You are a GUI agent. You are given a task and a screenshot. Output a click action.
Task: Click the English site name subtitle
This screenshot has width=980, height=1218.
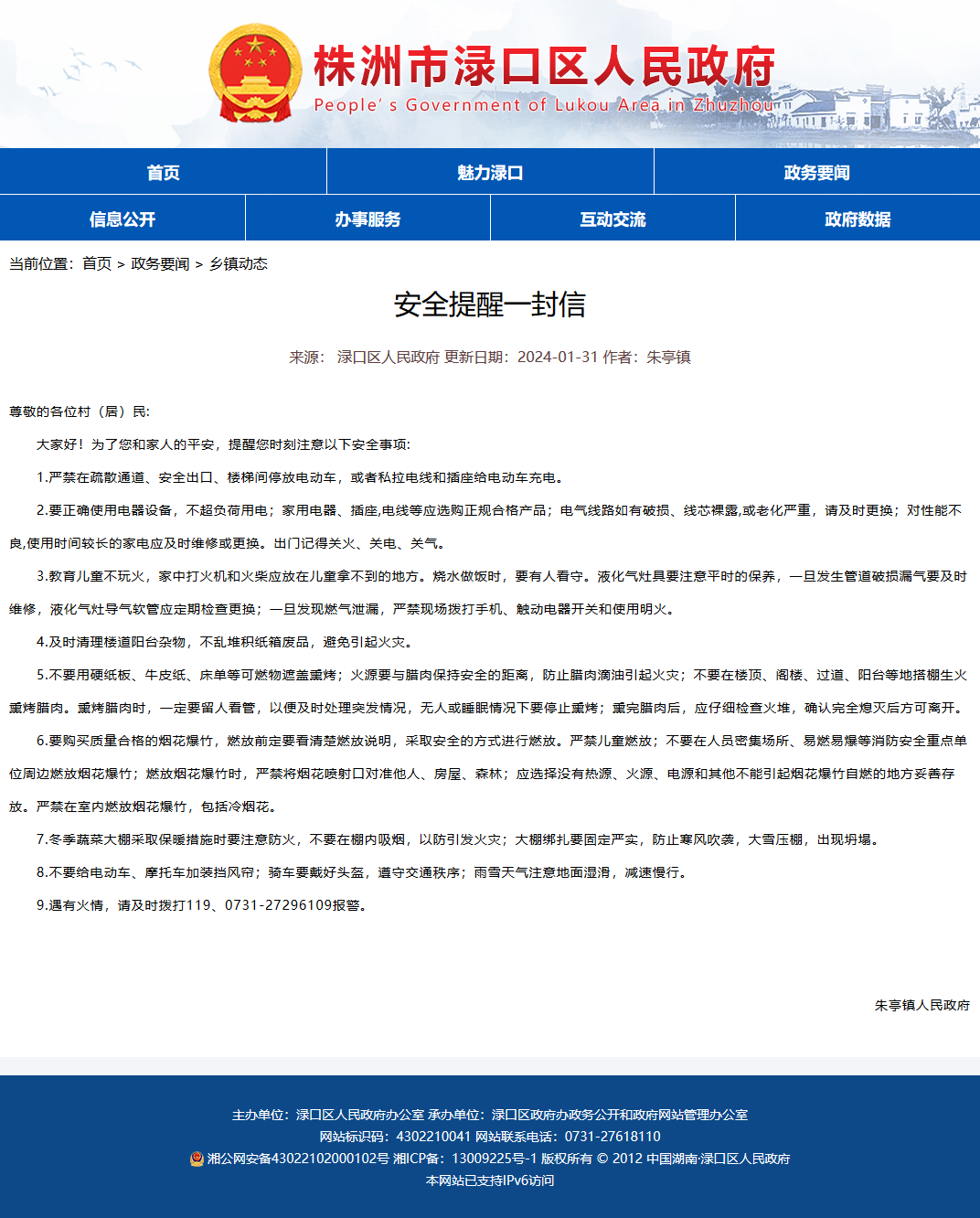544,104
